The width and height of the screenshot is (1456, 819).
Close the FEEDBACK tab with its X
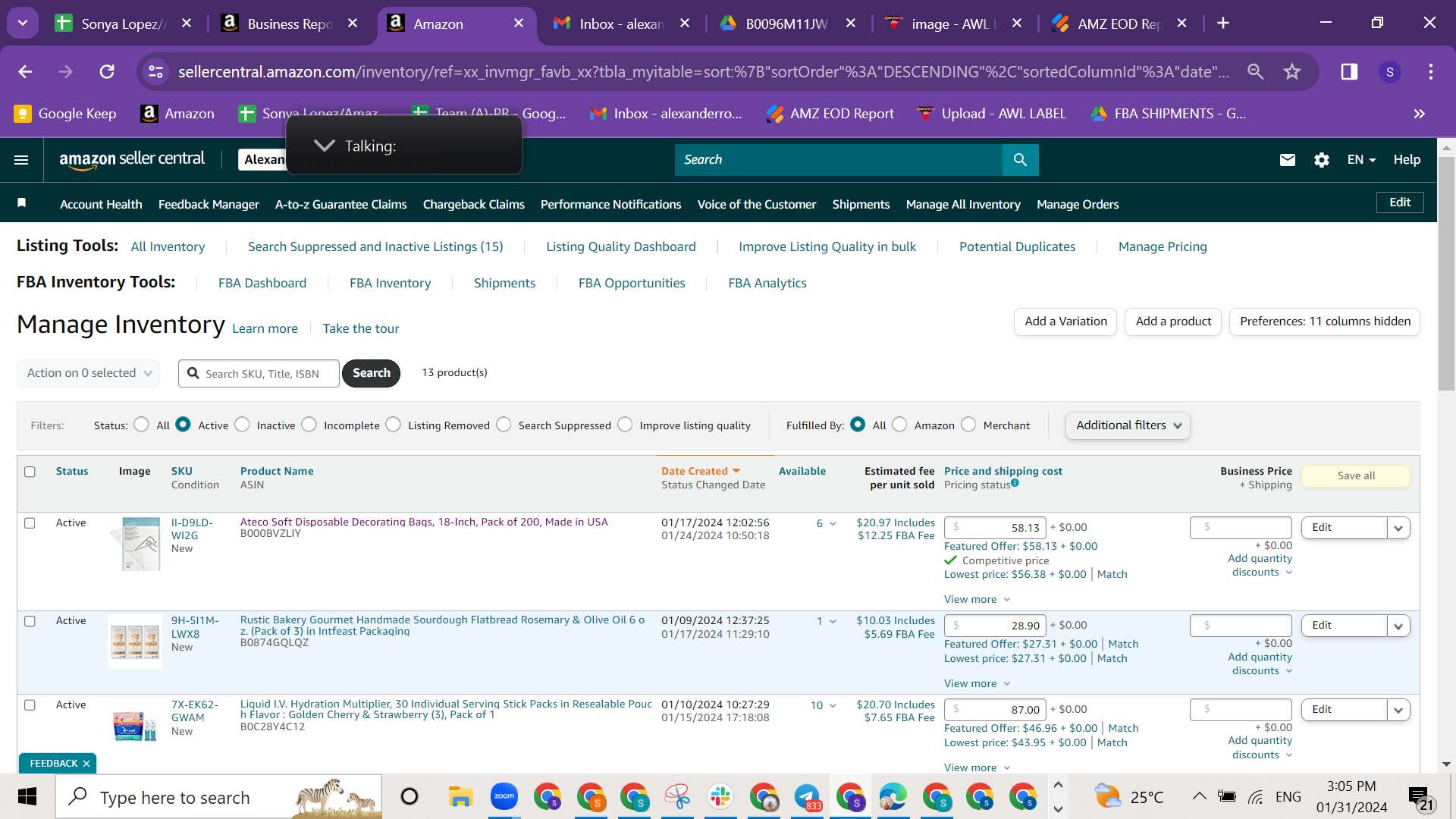[86, 764]
